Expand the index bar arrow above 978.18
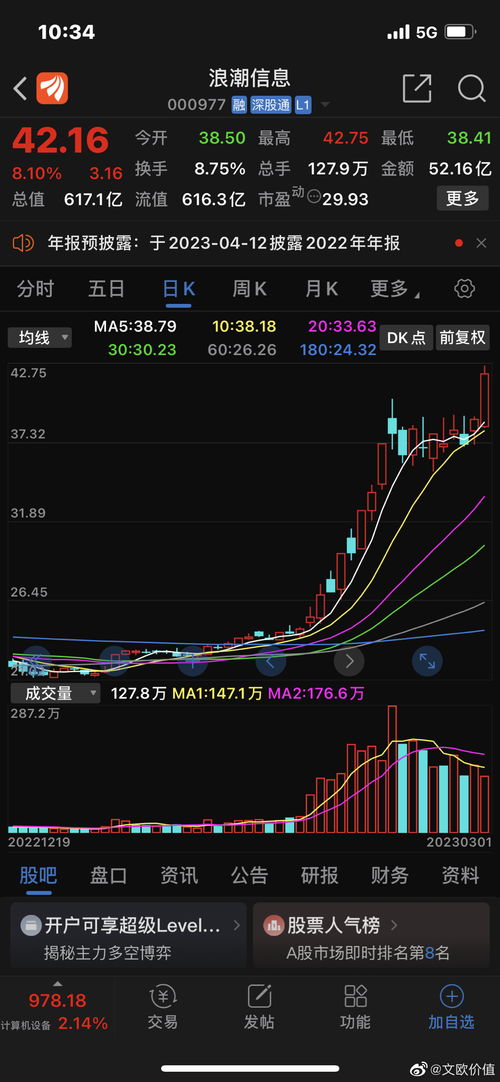Image resolution: width=500 pixels, height=1082 pixels. pos(57,983)
